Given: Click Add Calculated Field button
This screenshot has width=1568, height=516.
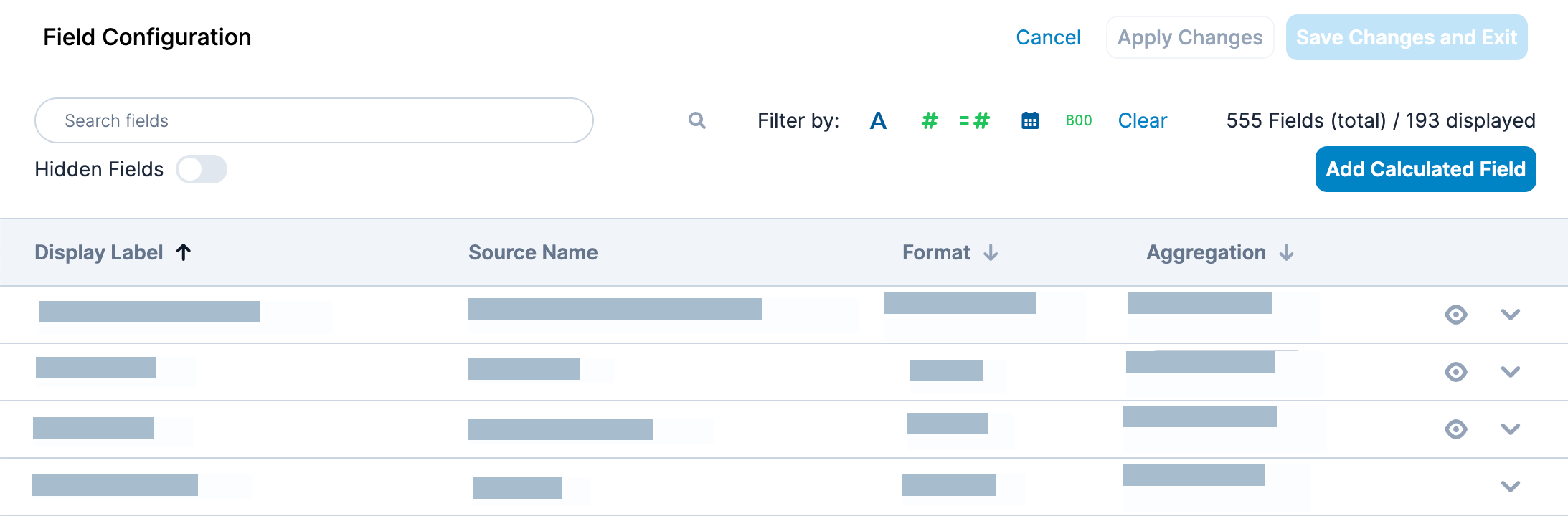Looking at the screenshot, I should click(1425, 169).
